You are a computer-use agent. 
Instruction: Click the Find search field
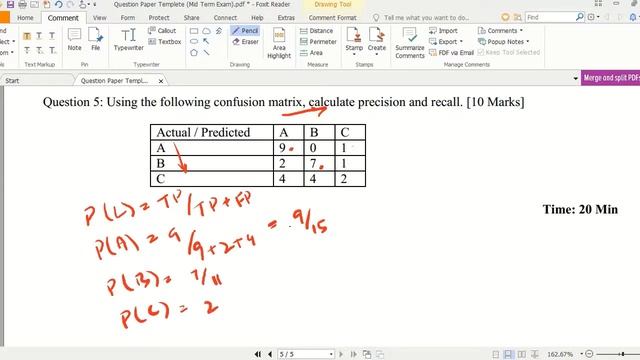pyautogui.click(x=550, y=17)
